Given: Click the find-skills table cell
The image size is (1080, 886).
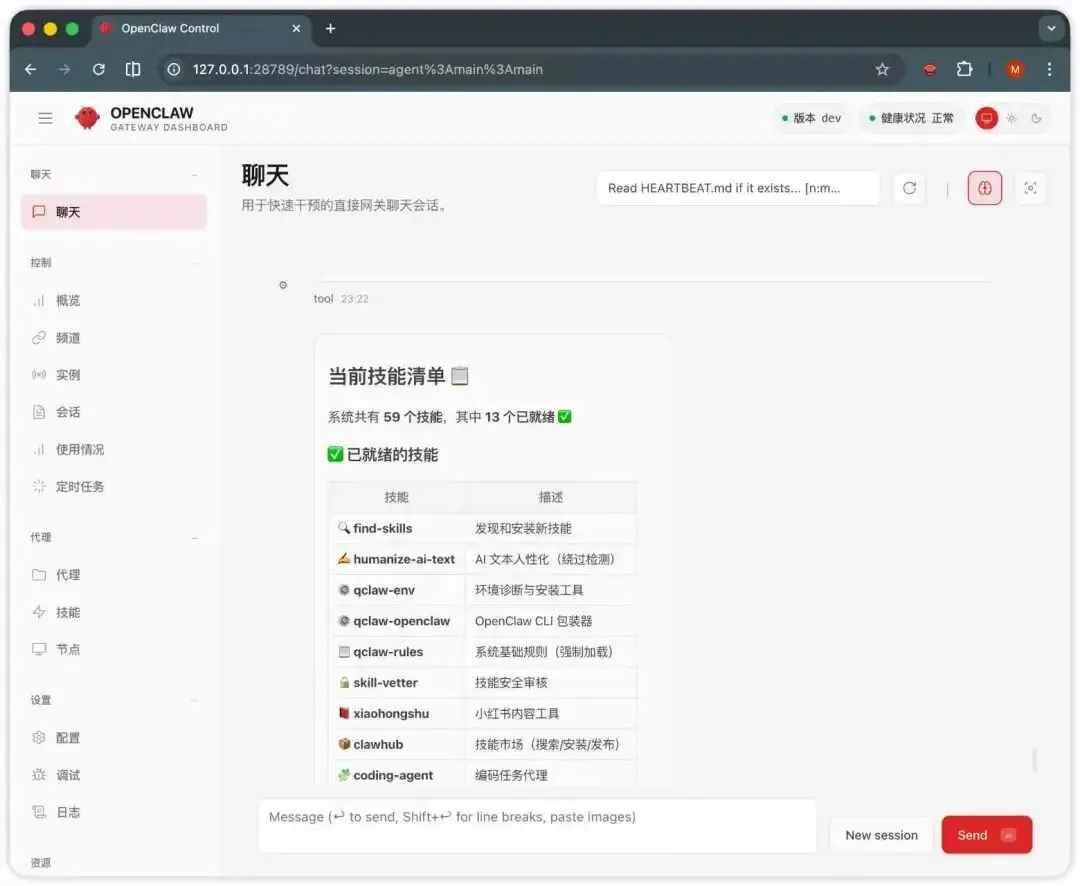Looking at the screenshot, I should coord(397,528).
